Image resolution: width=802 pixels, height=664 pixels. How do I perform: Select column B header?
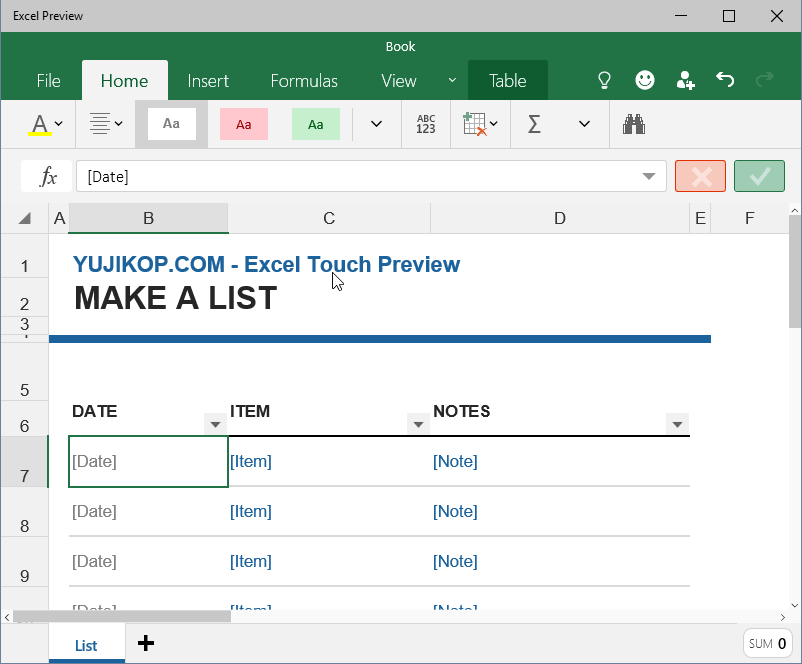click(148, 218)
